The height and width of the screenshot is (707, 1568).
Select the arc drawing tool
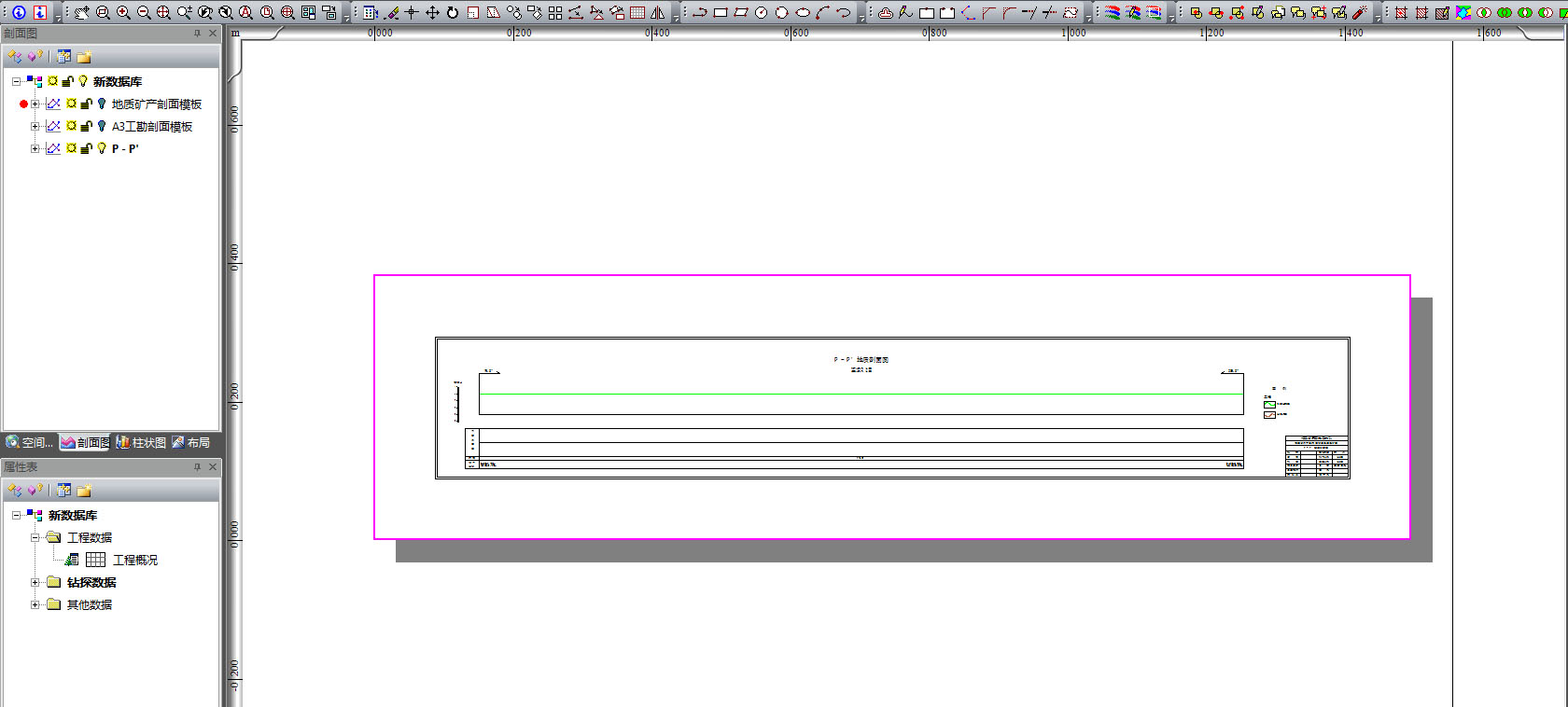823,12
